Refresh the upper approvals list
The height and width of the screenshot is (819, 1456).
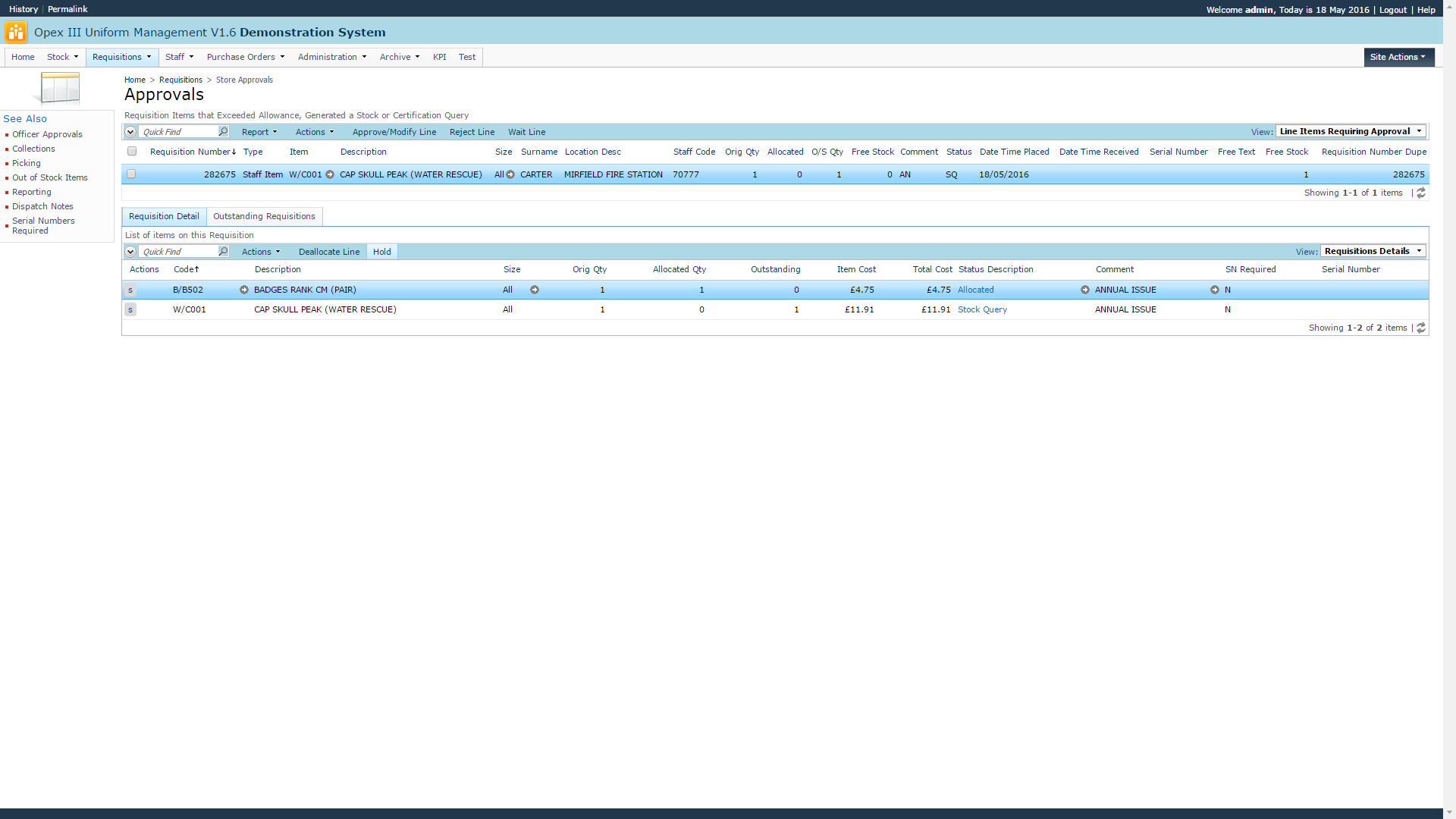1421,193
